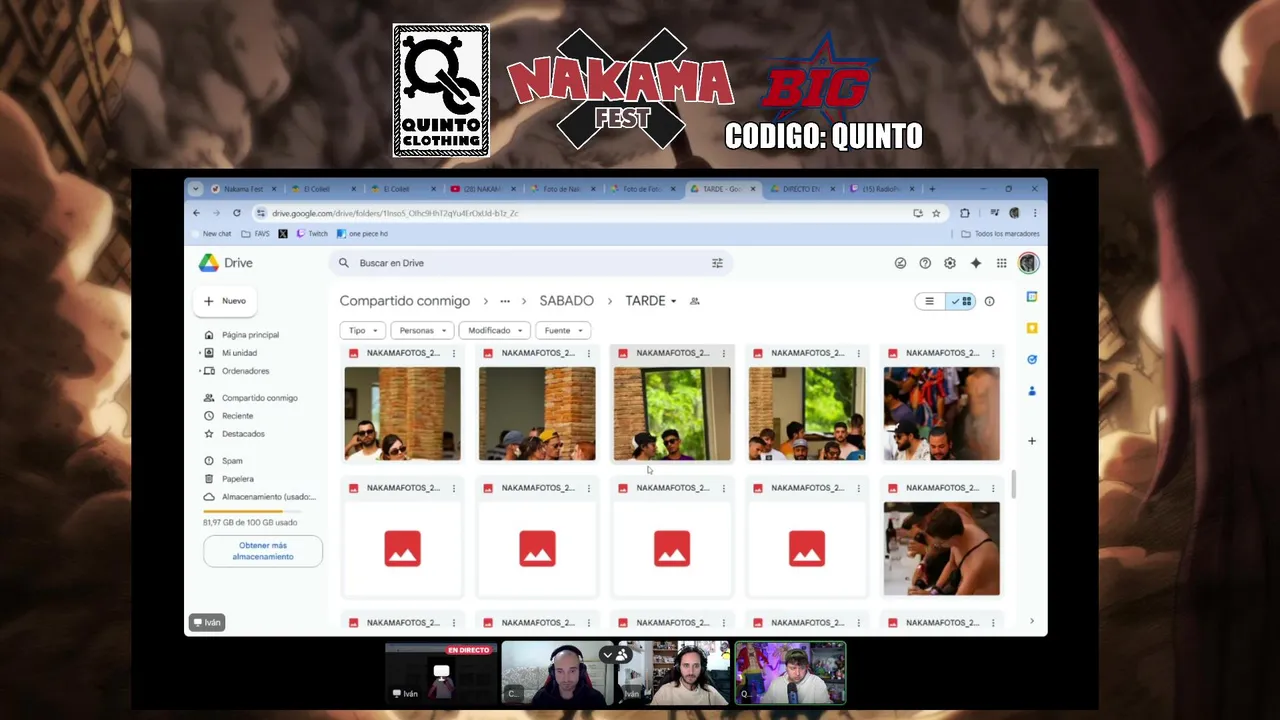This screenshot has width=1280, height=720.
Task: Click the Drive logo
Action: tap(225, 263)
